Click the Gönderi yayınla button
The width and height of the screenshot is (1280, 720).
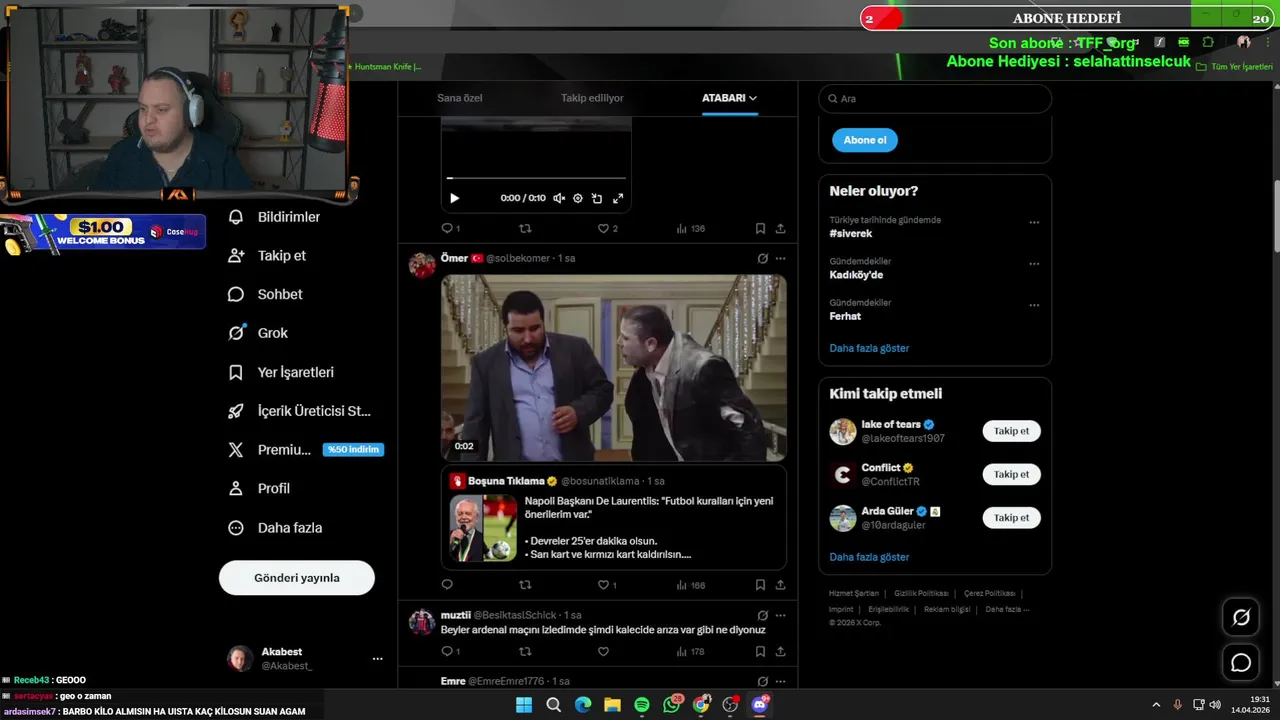[x=297, y=578]
